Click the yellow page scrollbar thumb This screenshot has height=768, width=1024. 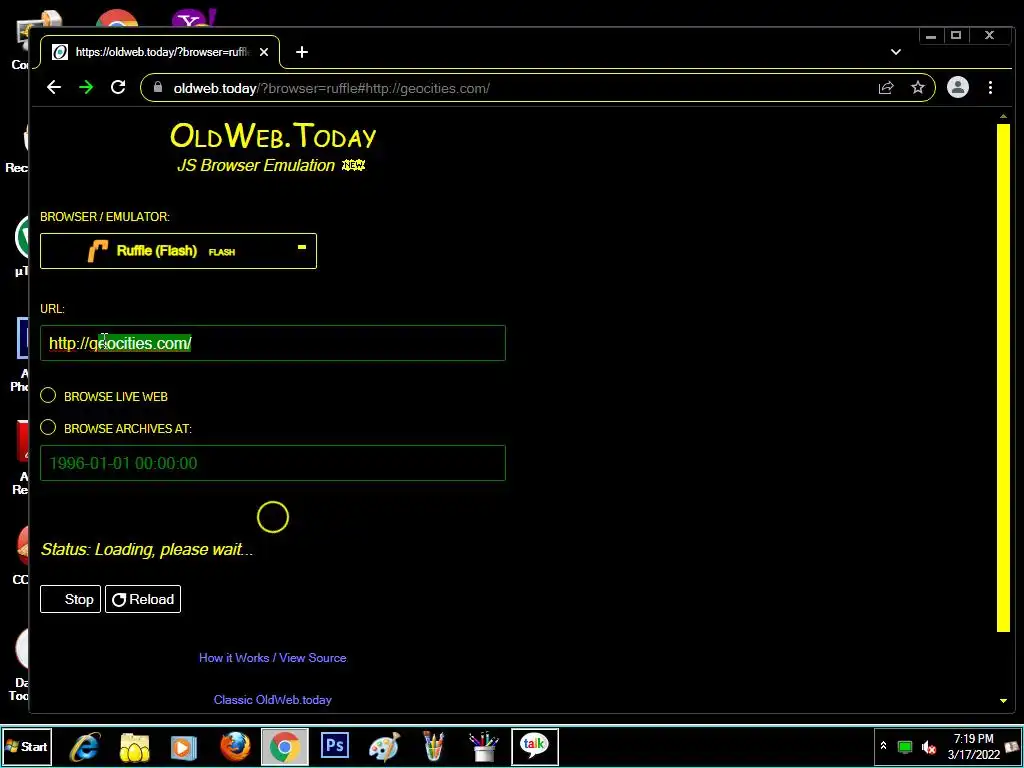pyautogui.click(x=1003, y=377)
